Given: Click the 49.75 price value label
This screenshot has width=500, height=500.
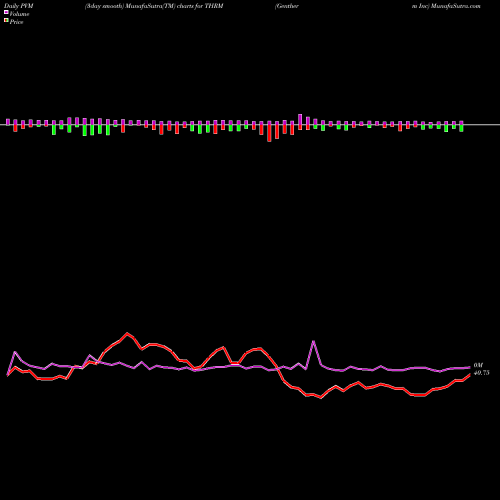Looking at the screenshot, I should 481,373.
